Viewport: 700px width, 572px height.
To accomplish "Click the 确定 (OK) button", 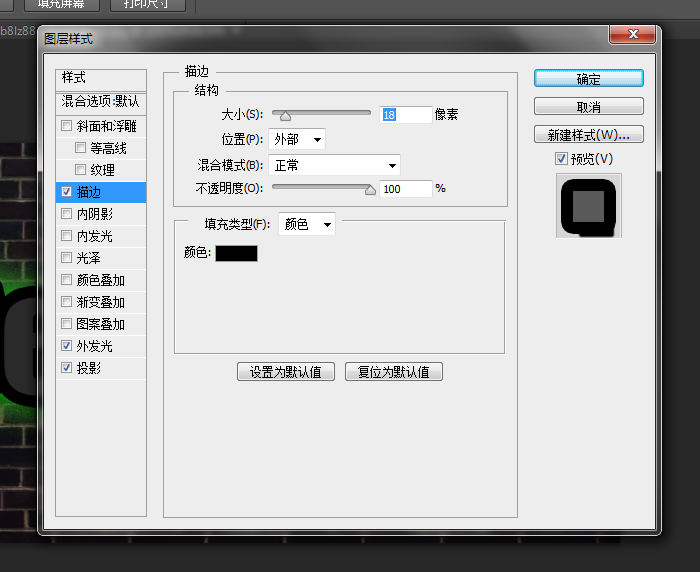I will tap(588, 78).
